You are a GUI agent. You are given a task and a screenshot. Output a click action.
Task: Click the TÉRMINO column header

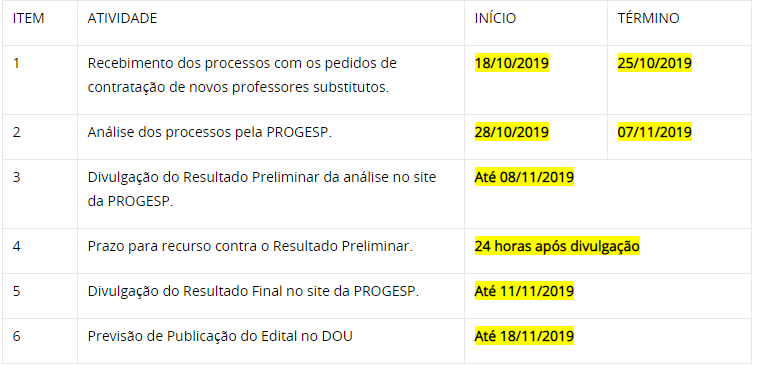click(649, 18)
